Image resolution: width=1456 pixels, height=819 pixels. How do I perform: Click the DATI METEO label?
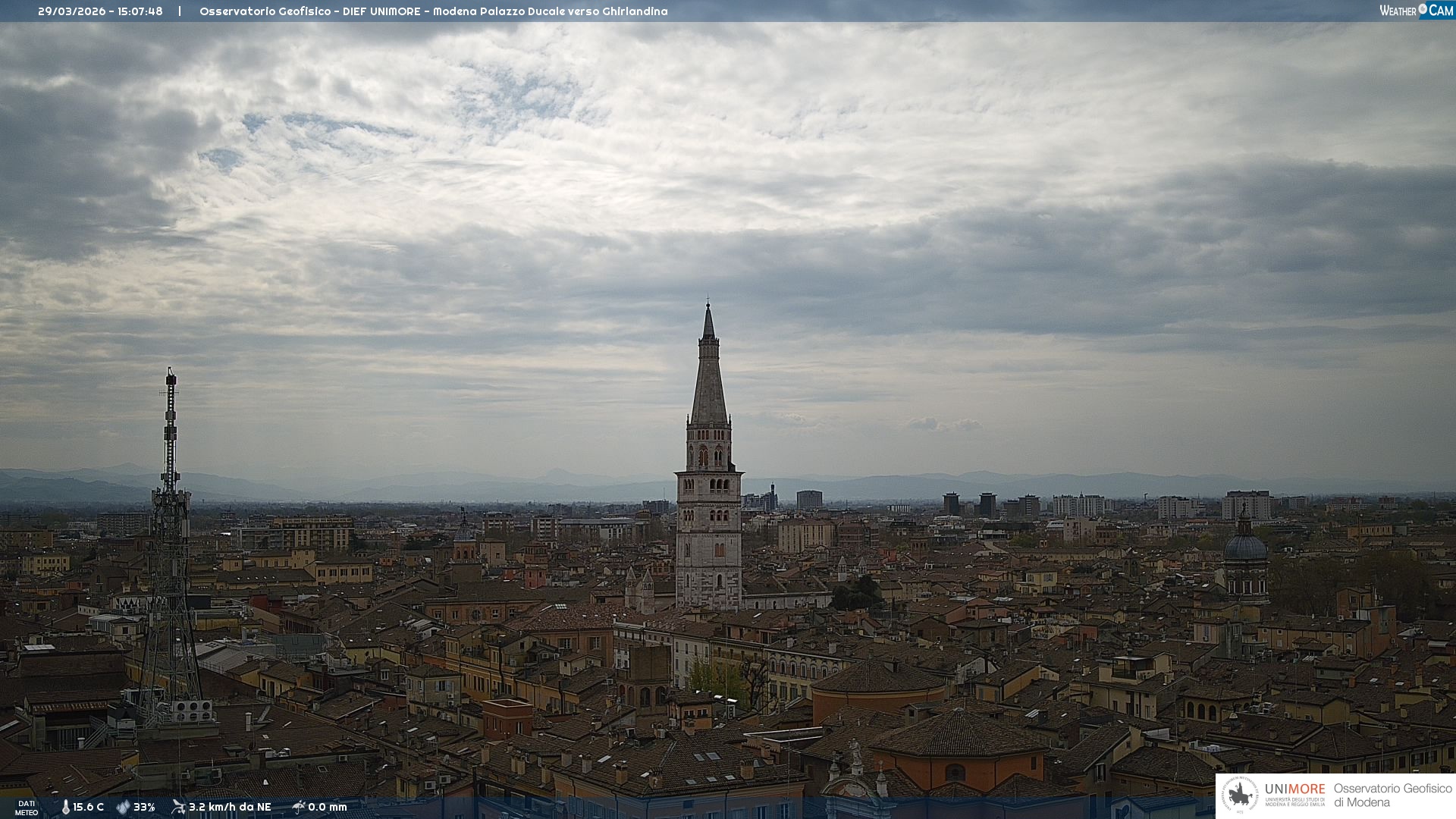coord(27,808)
